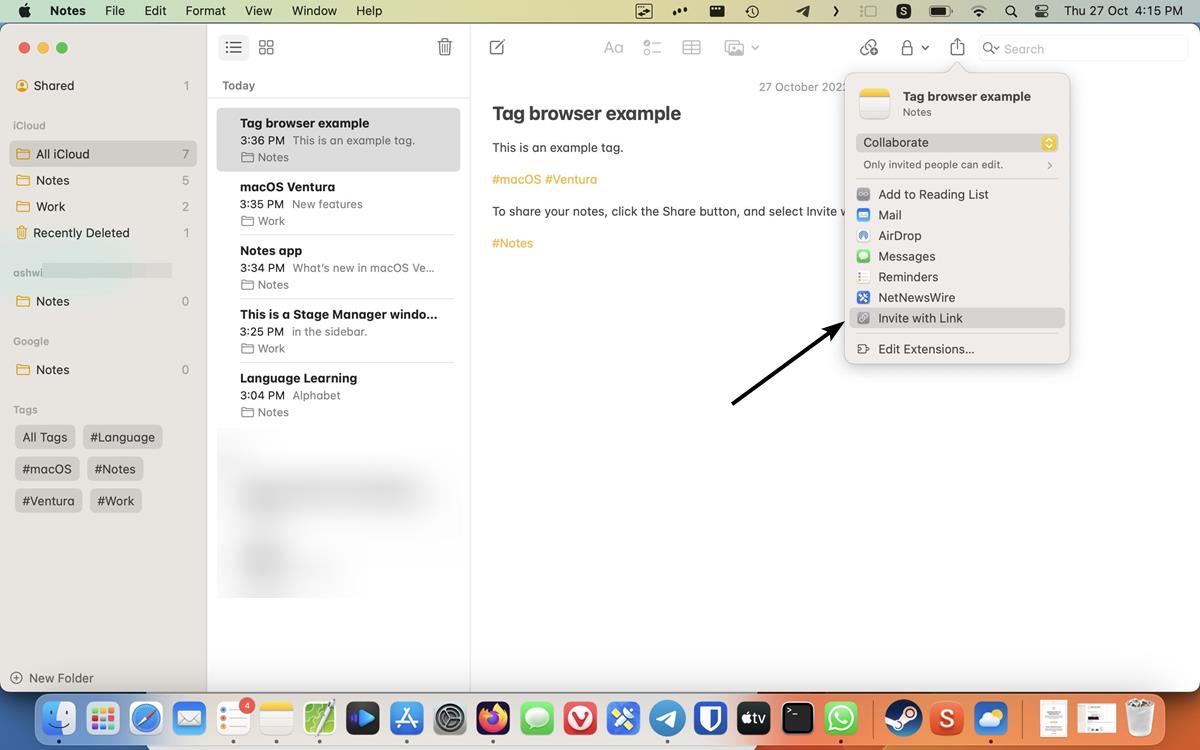Create a new note with the compose icon
Viewport: 1200px width, 750px height.
[496, 47]
